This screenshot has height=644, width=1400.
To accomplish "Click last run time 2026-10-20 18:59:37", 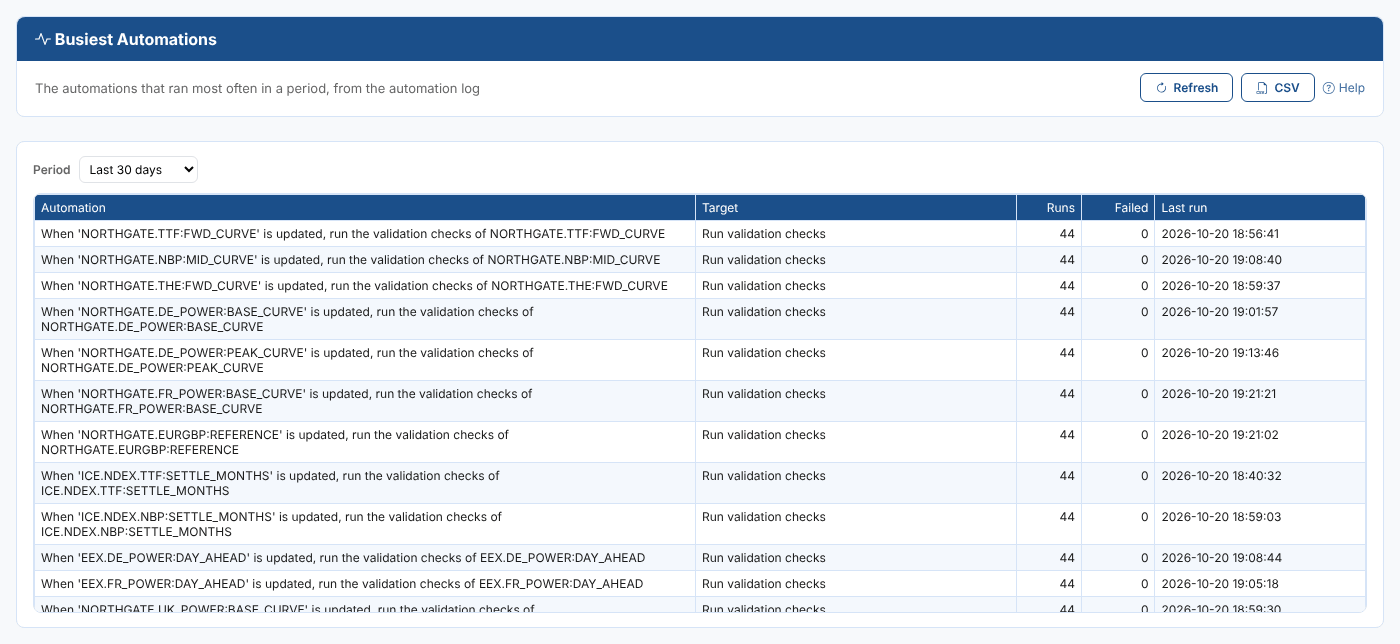I will (1220, 286).
